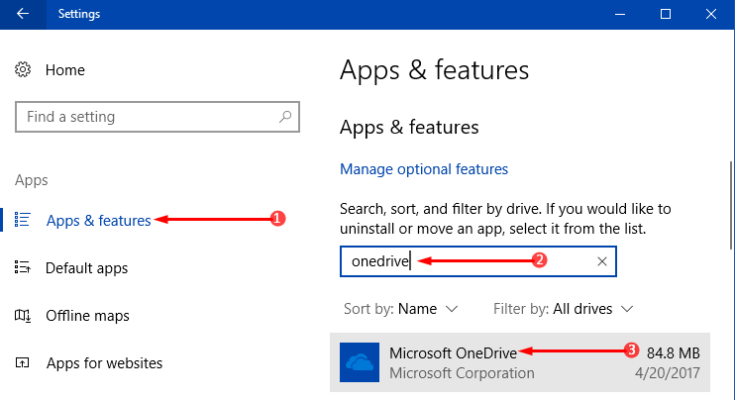Select the Default apps sidebar icon
The width and height of the screenshot is (735, 400).
coord(22,267)
